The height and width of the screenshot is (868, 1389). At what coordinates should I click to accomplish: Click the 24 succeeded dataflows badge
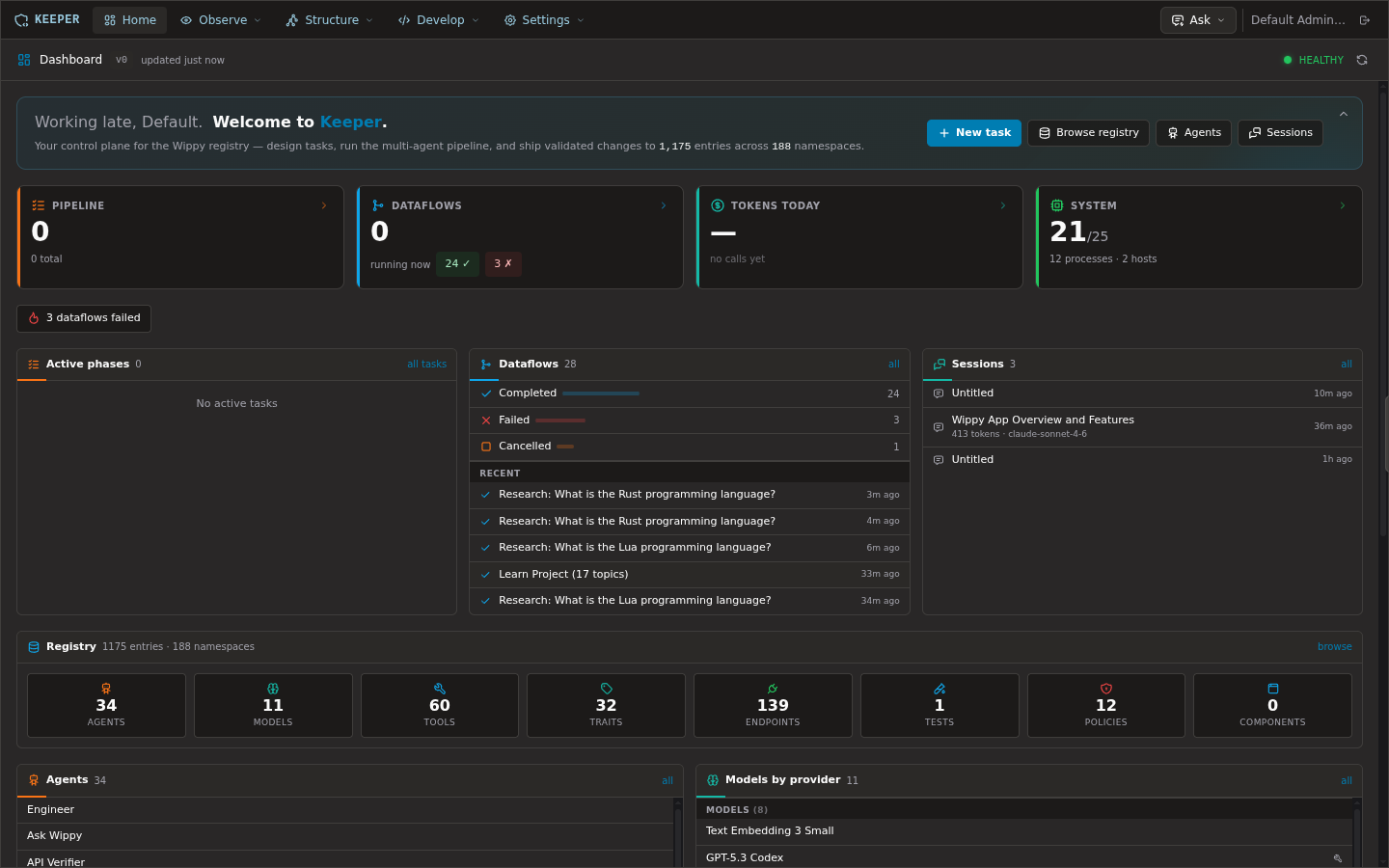[x=457, y=264]
